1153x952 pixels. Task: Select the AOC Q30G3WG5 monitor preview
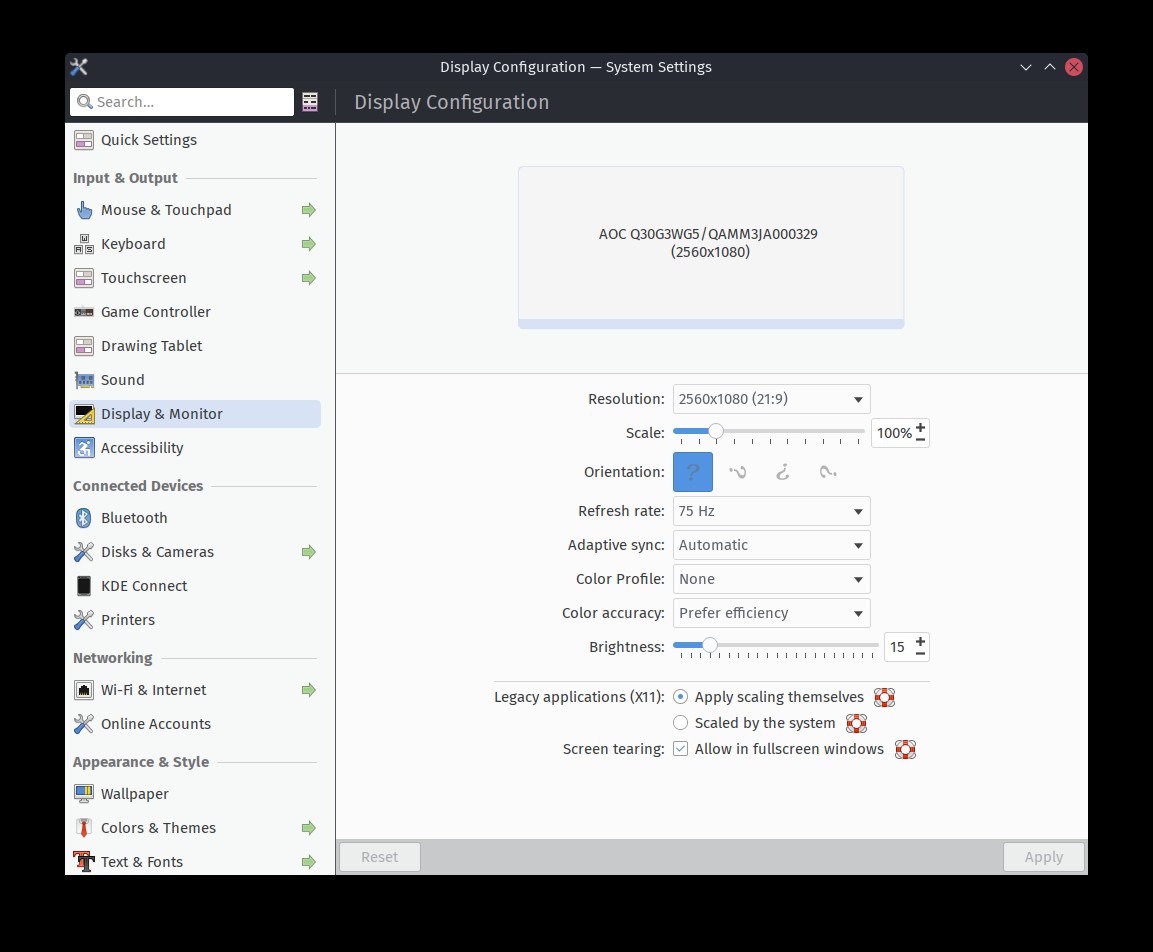[x=711, y=247]
